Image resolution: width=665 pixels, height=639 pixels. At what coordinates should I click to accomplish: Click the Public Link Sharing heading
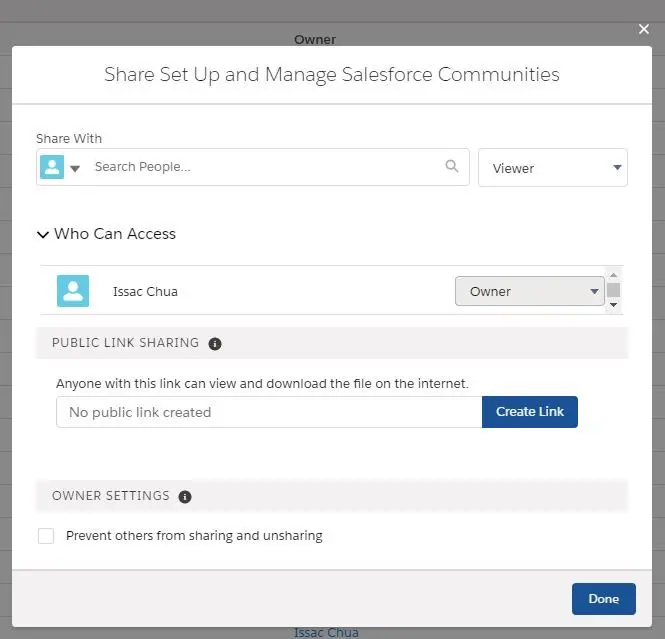[126, 343]
